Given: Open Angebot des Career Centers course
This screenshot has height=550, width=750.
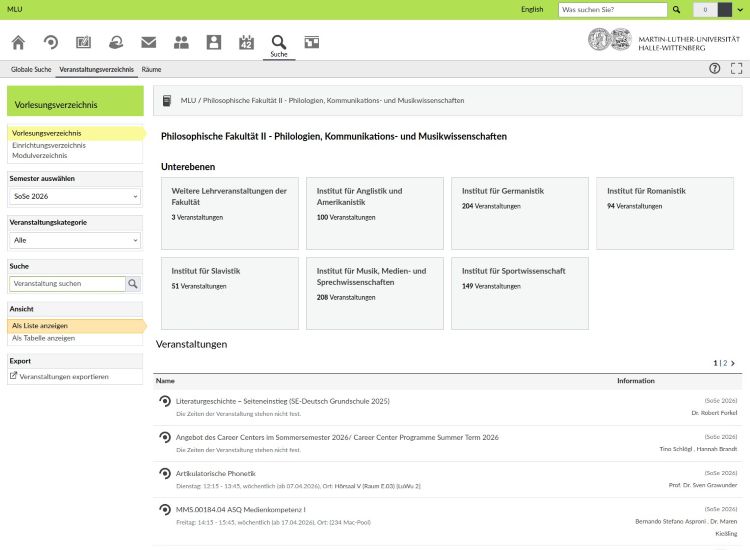Looking at the screenshot, I should (x=337, y=438).
